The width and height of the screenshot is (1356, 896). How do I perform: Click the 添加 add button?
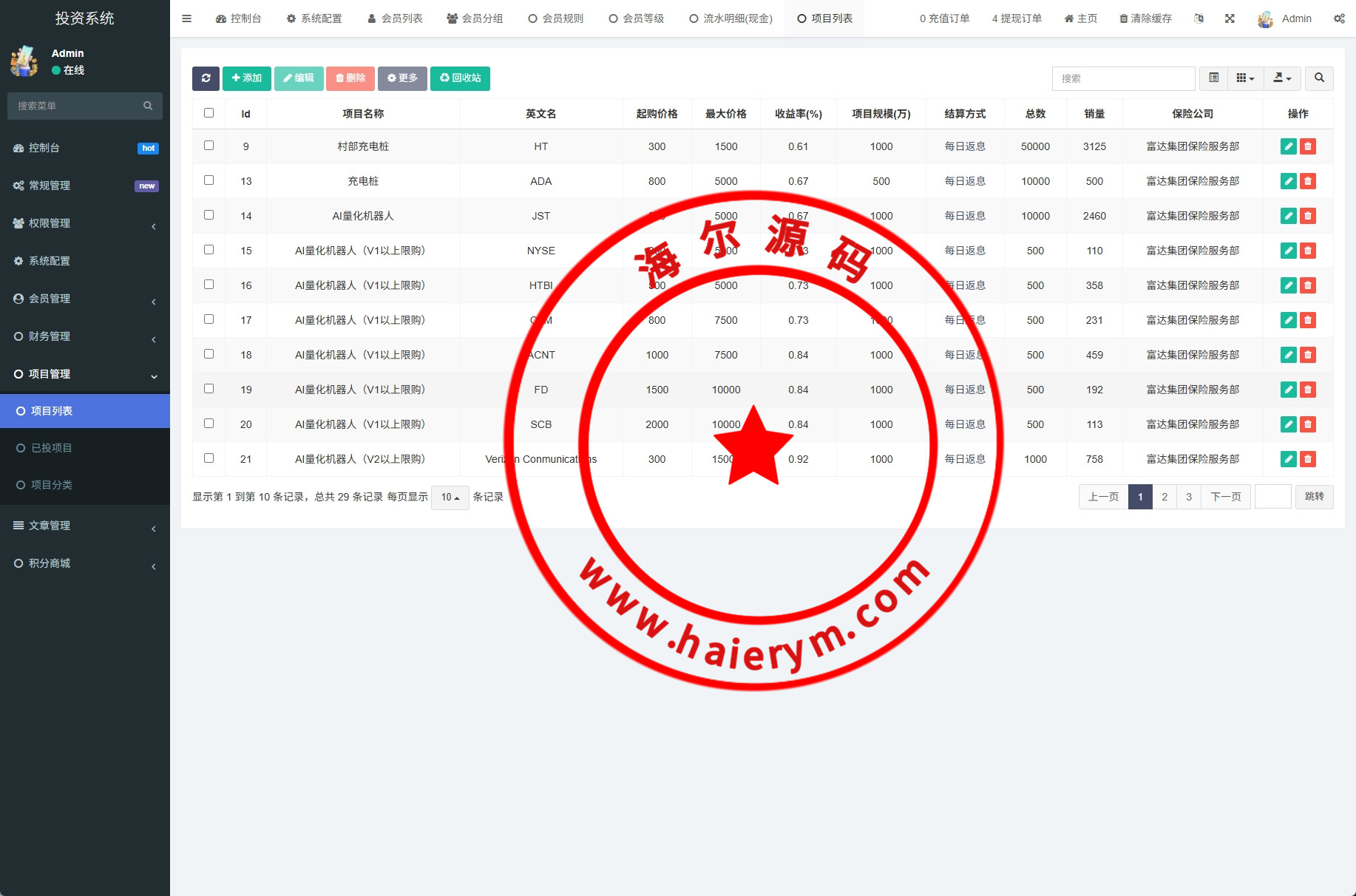(x=246, y=78)
